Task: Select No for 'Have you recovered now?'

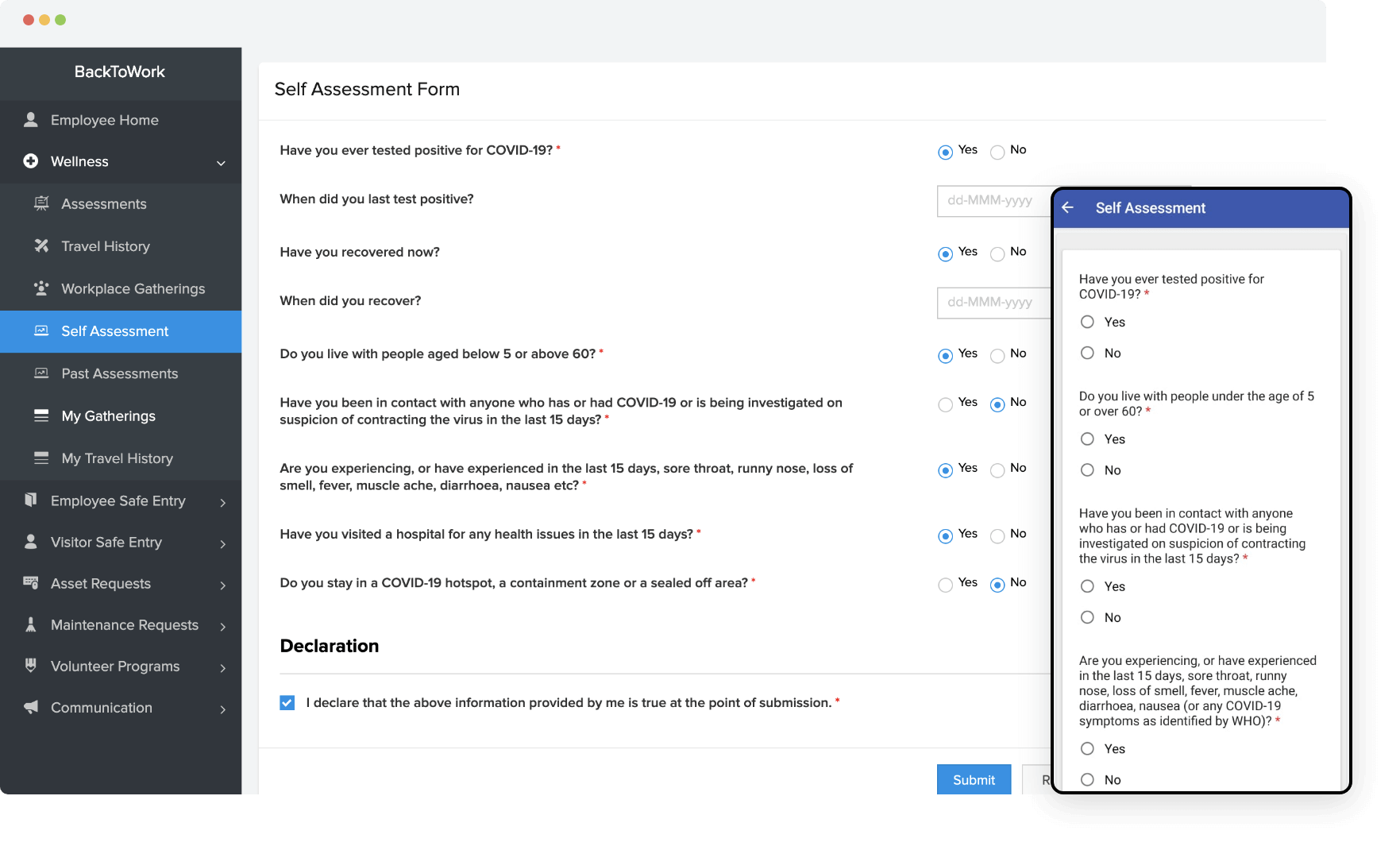Action: pos(997,253)
